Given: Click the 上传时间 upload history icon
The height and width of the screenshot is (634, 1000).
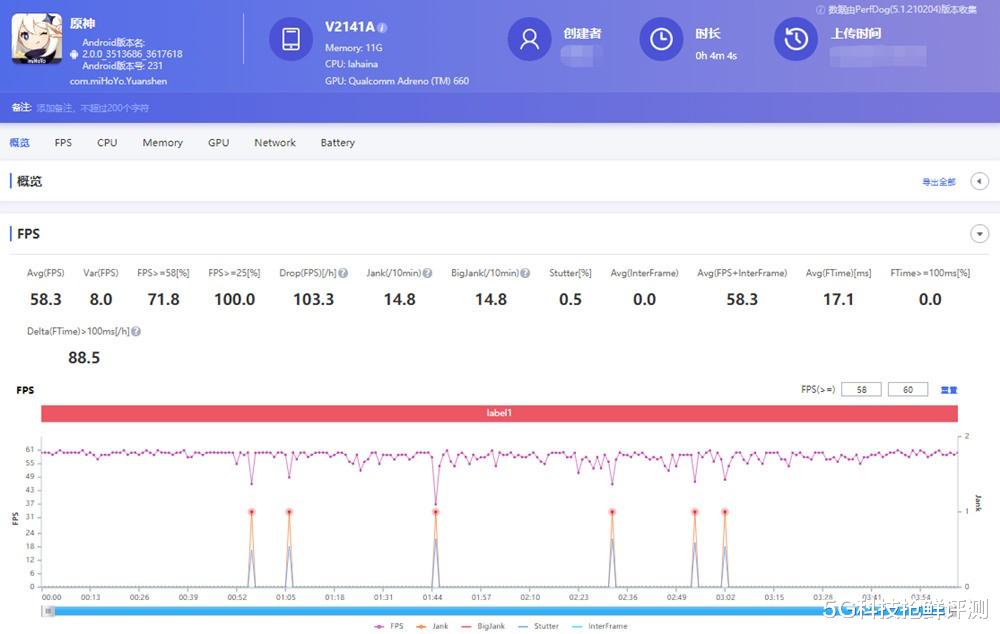Looking at the screenshot, I should point(795,40).
